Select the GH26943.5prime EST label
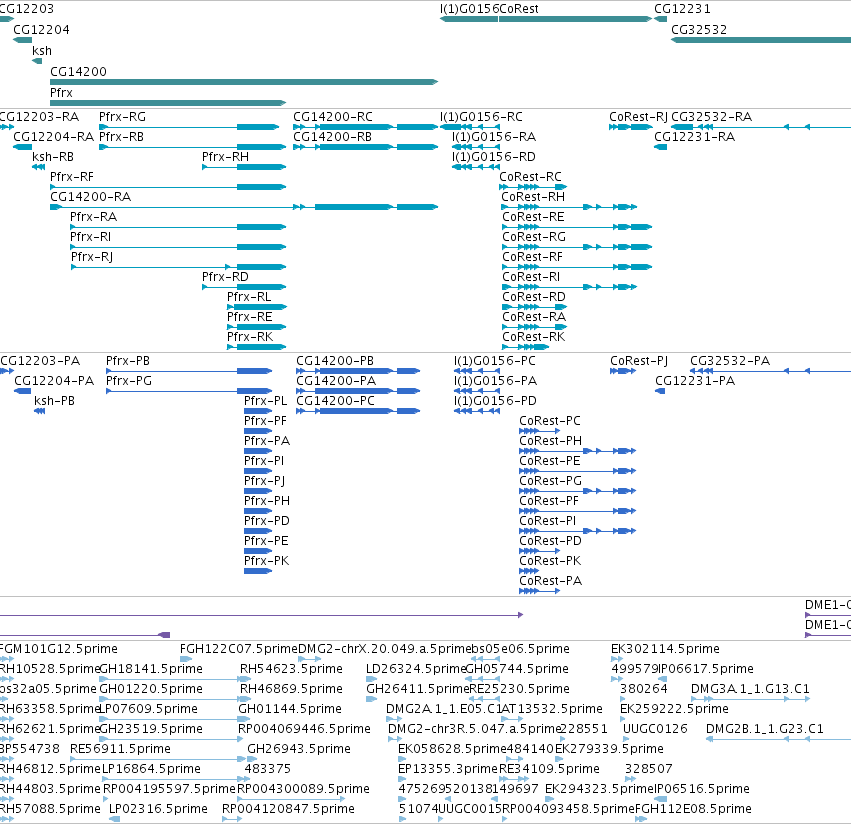This screenshot has height=824, width=851. 299,749
